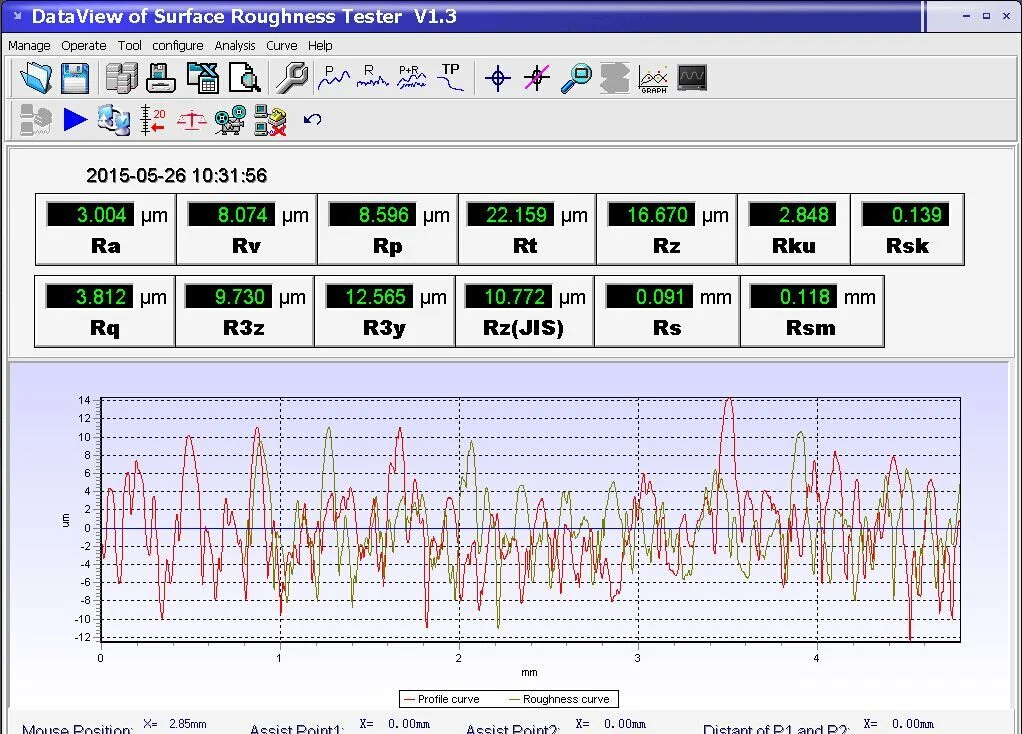
Task: Click the TP curve icon
Action: (x=452, y=78)
